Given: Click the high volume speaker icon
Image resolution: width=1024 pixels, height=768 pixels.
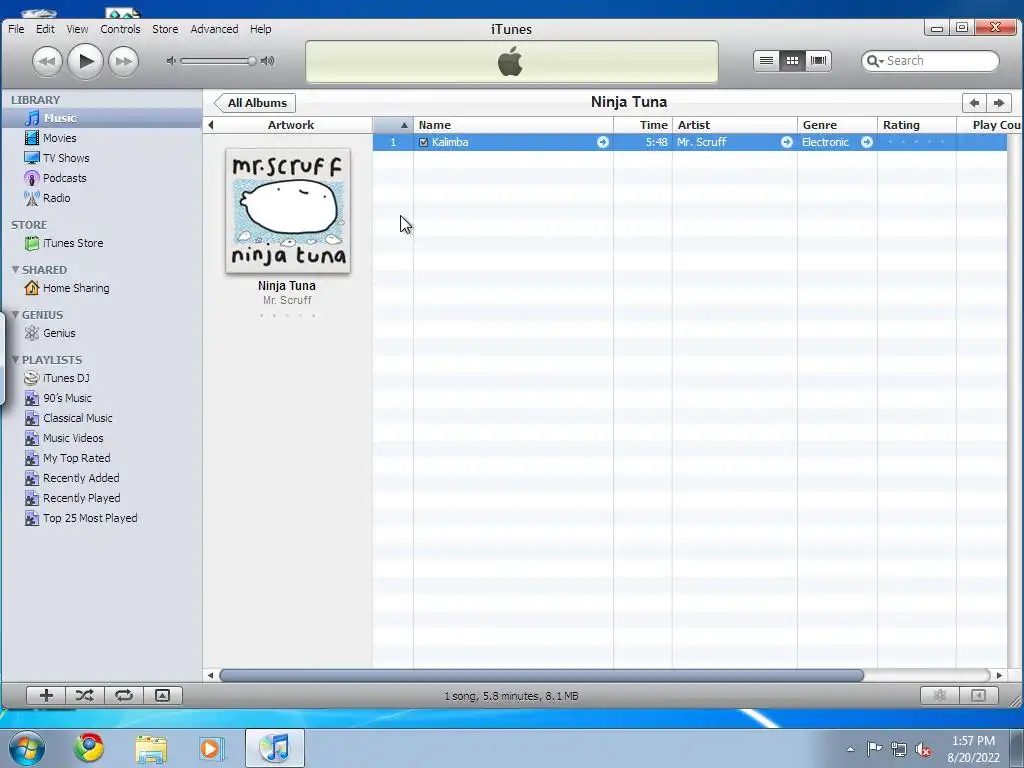Looking at the screenshot, I should tap(267, 61).
